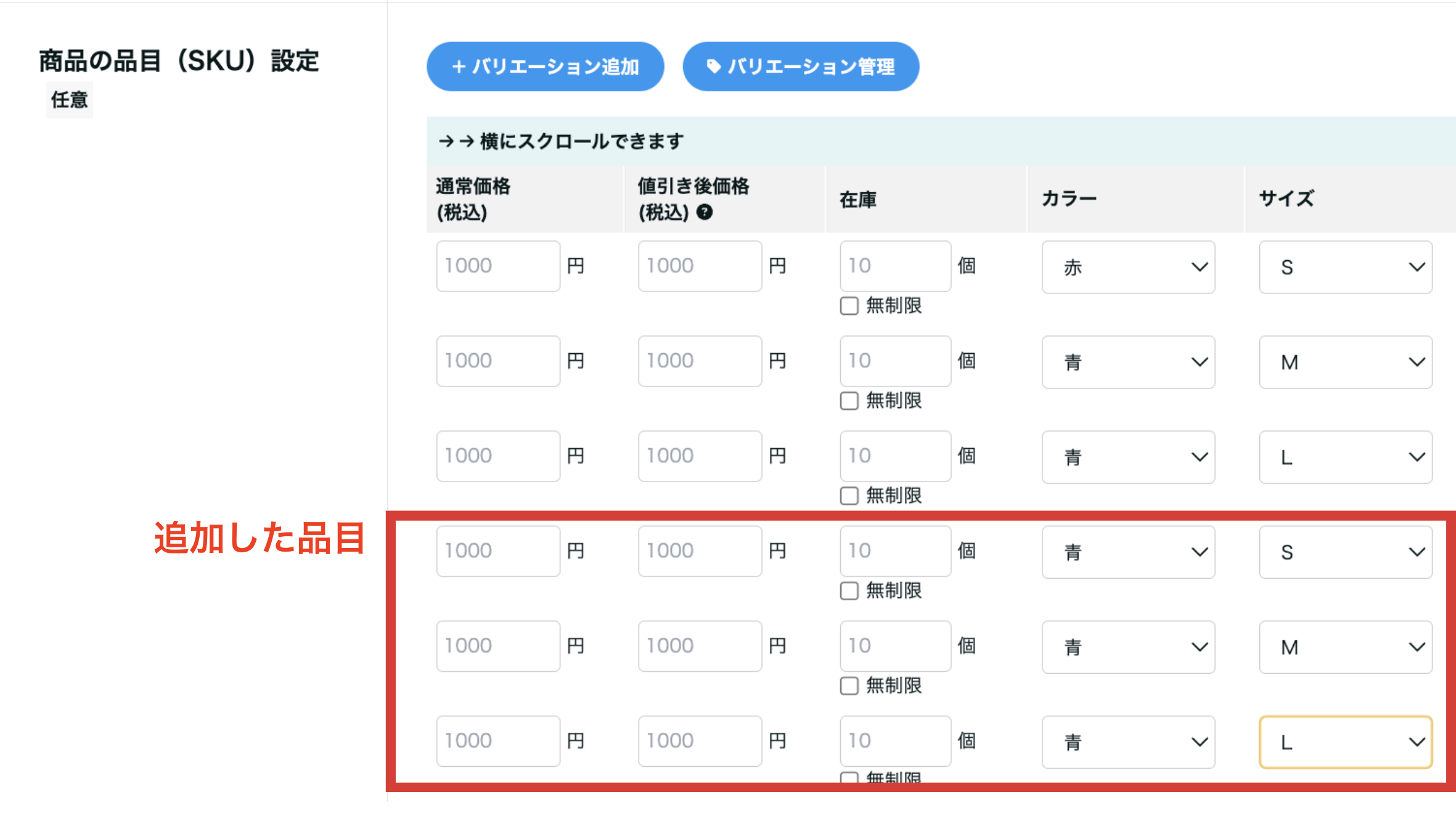Toggle 無制限 checkbox in the 赤 S row

pos(849,306)
